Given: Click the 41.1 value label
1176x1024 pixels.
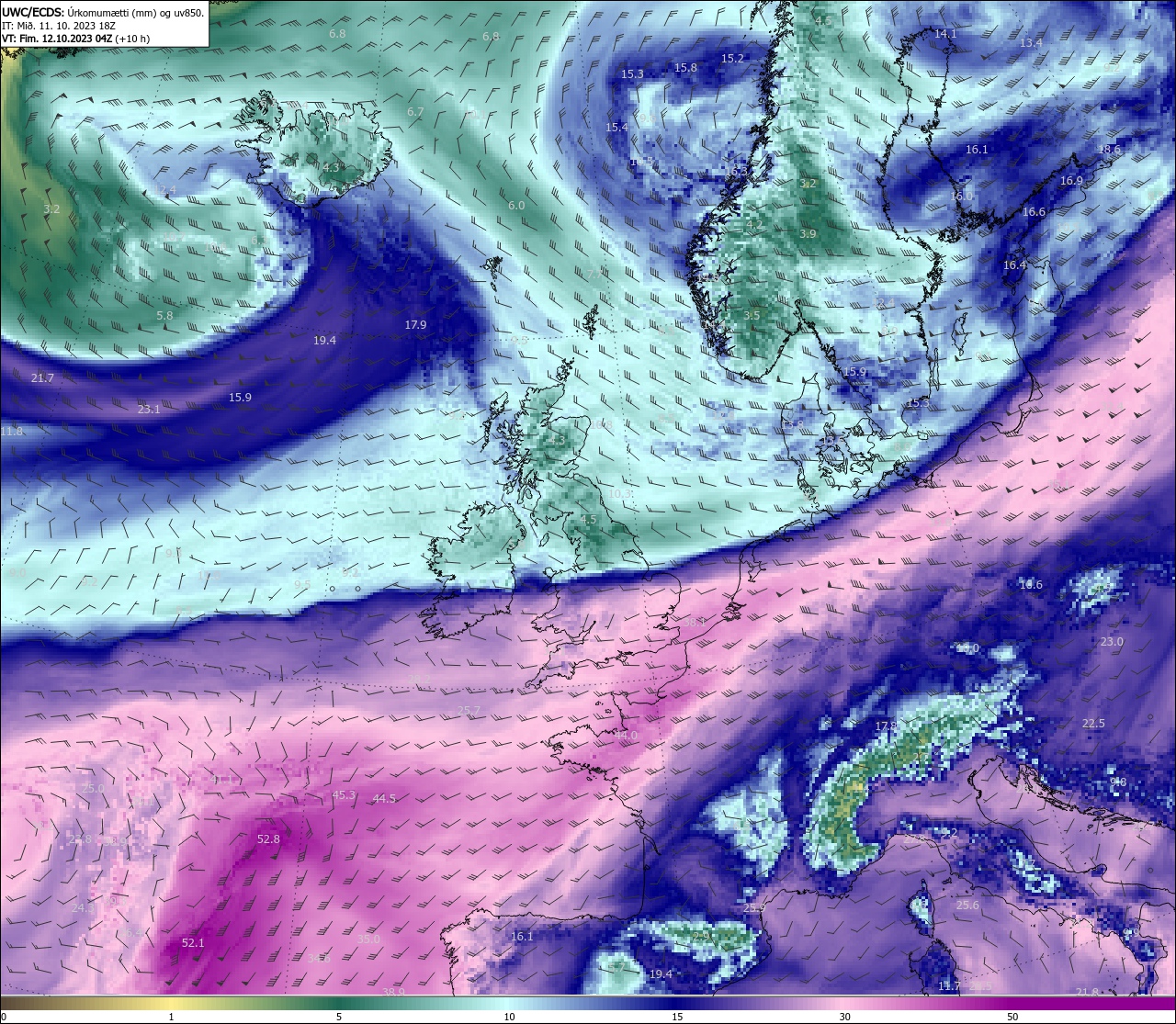Looking at the screenshot, I should pos(223,780).
